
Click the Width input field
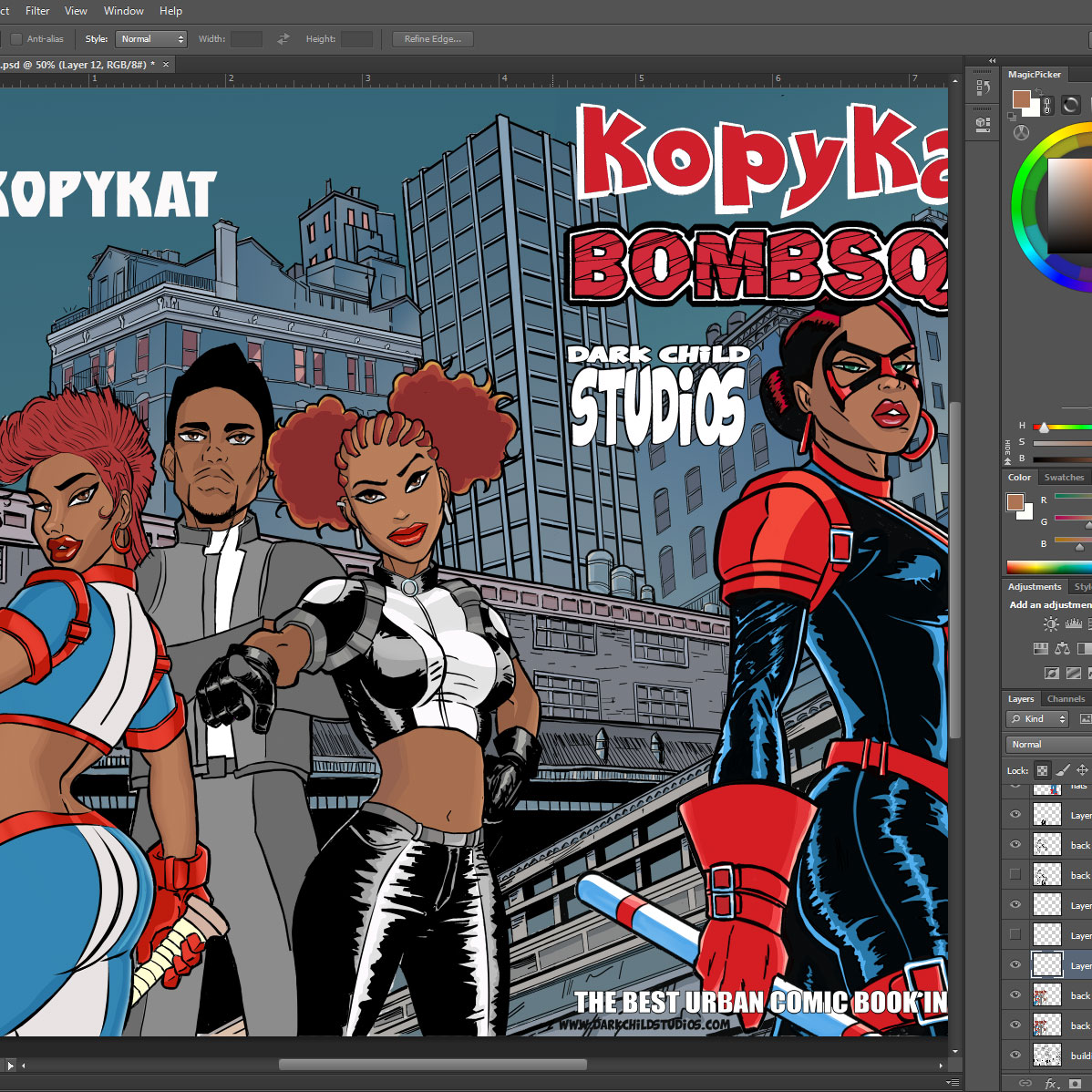click(x=246, y=39)
